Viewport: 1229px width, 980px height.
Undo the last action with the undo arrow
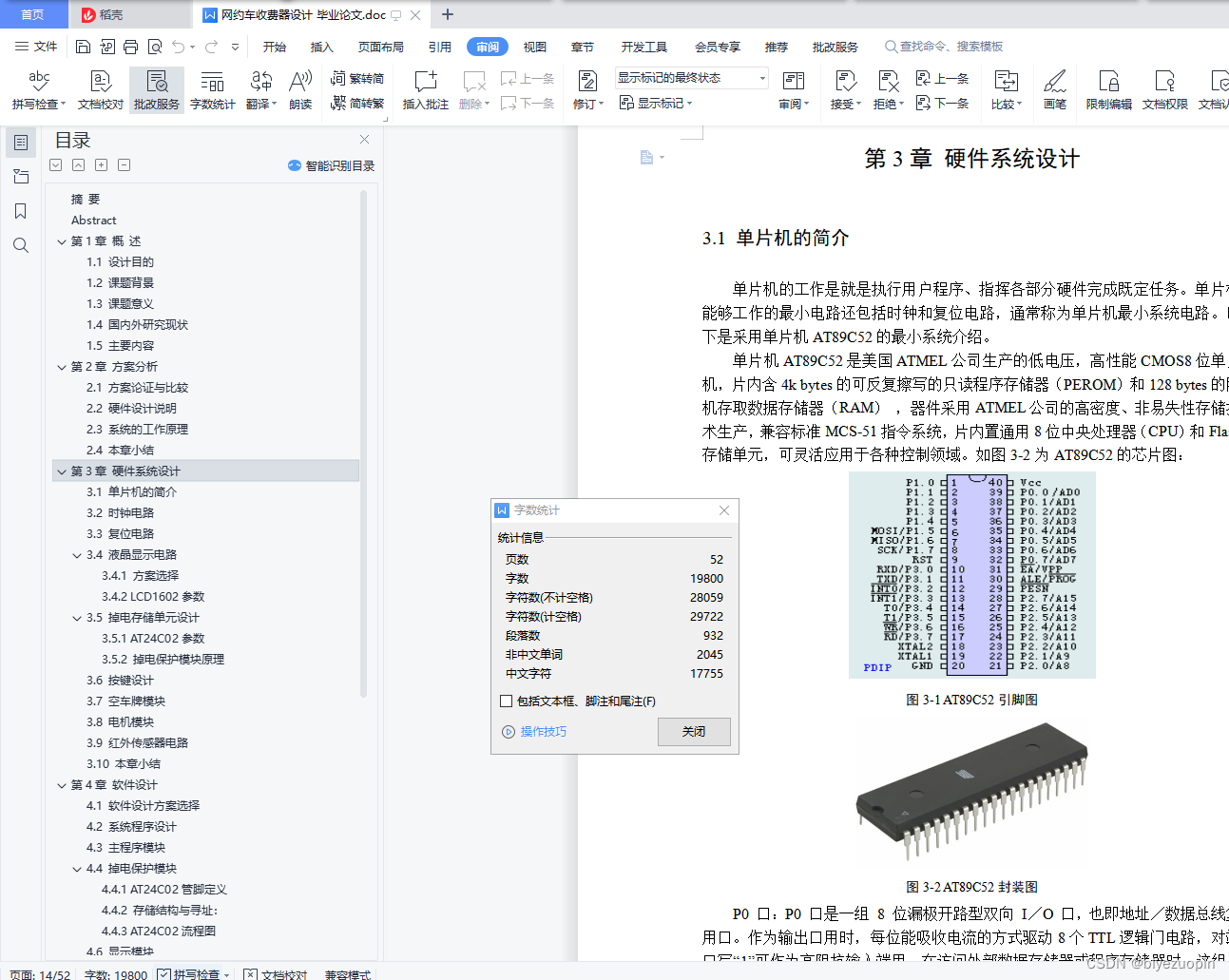tap(179, 47)
